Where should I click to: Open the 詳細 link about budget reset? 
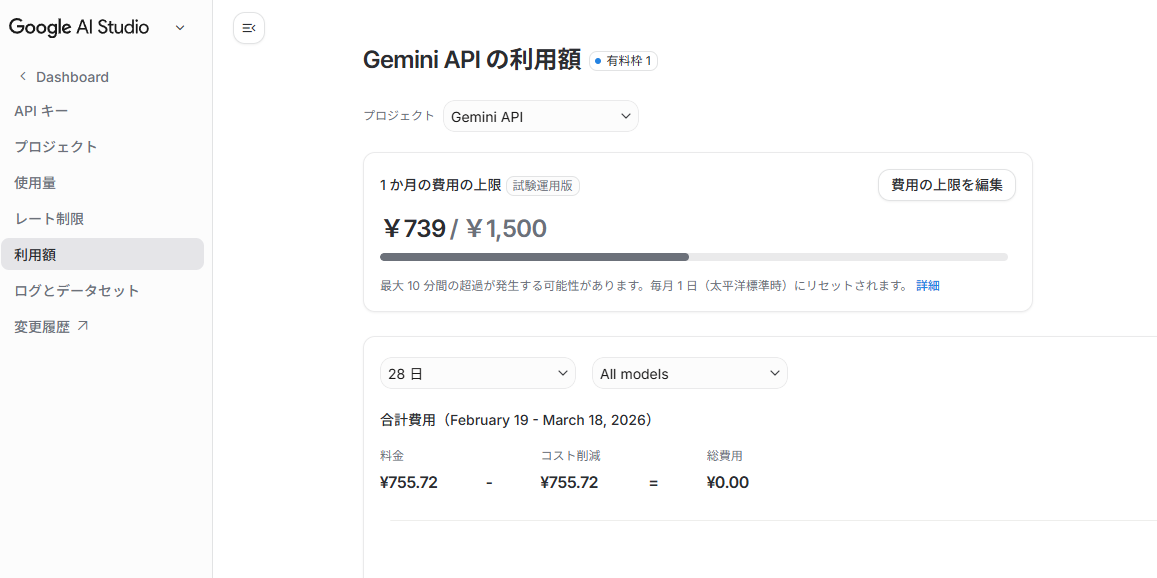click(x=928, y=285)
